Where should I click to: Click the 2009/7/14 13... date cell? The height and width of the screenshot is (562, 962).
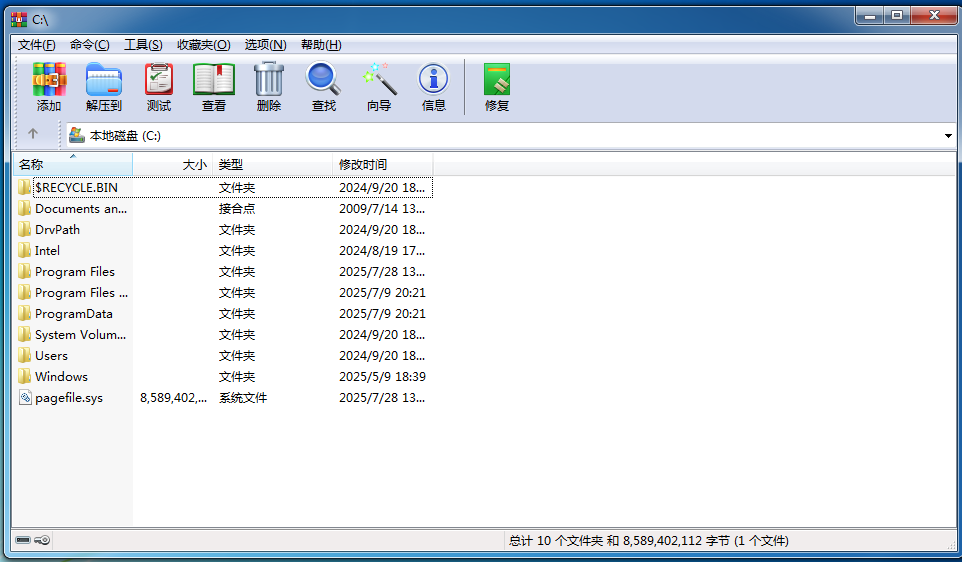pyautogui.click(x=382, y=209)
